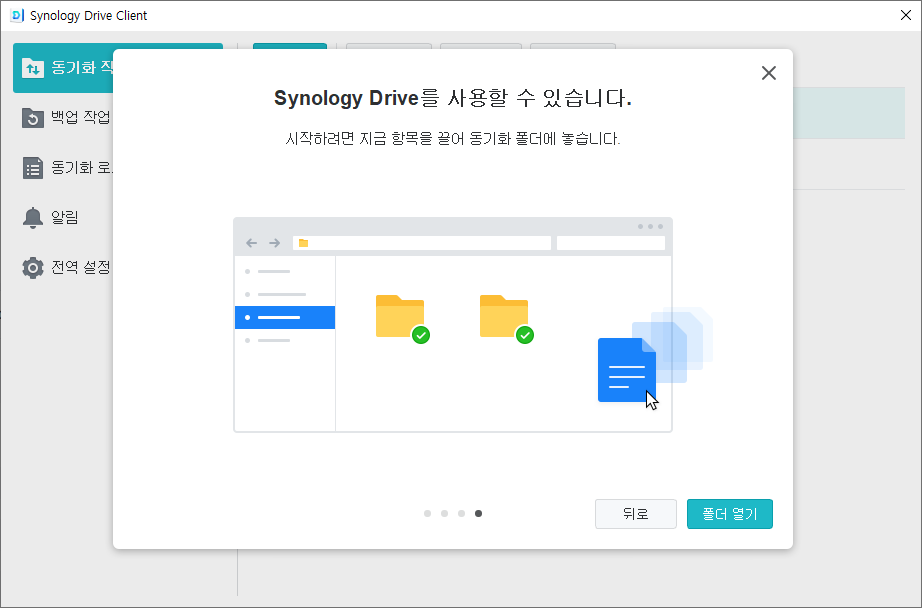Click the notification bell icon
This screenshot has width=922, height=608.
(x=33, y=218)
